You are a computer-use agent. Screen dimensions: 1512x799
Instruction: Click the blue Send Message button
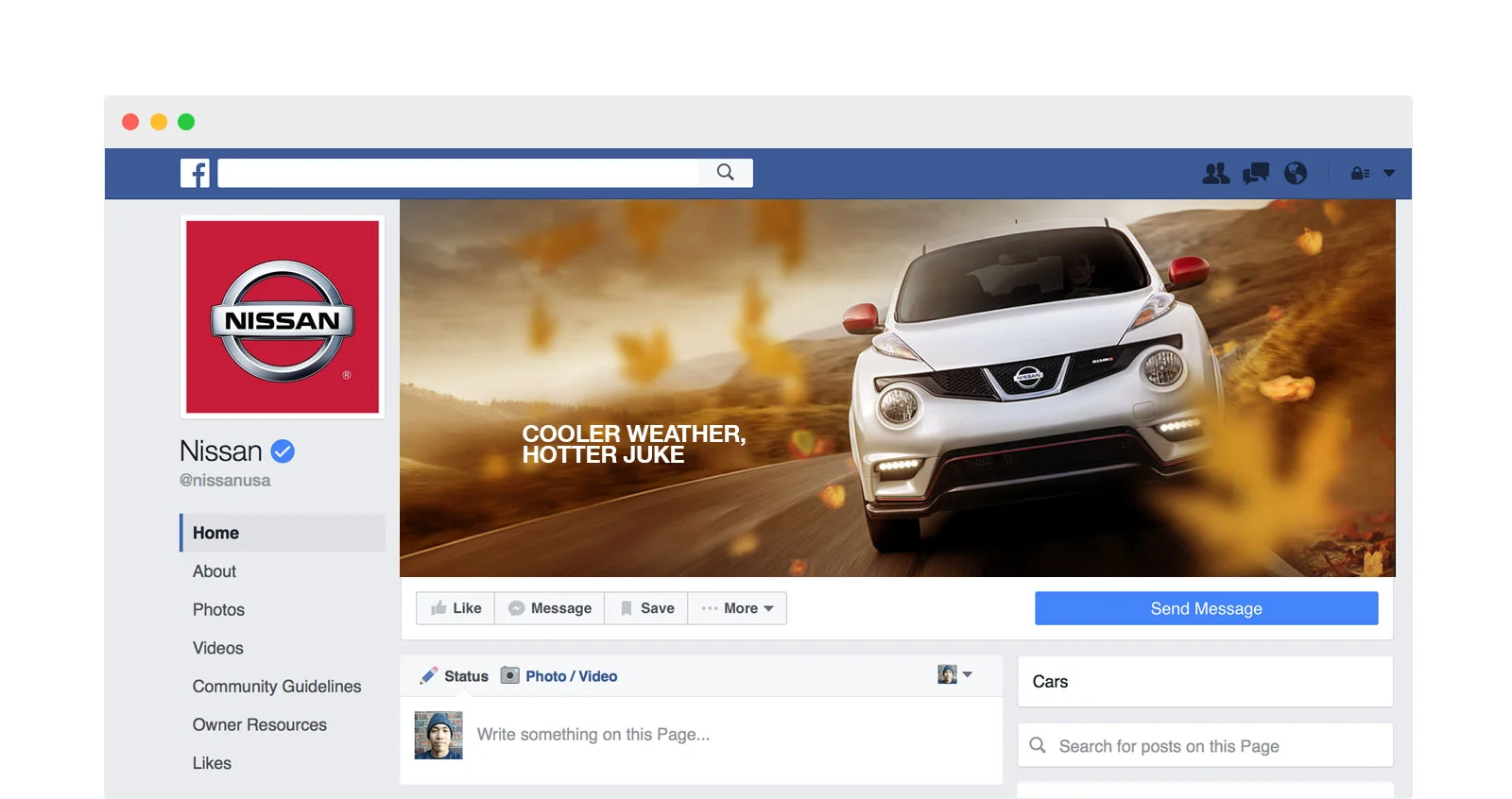click(x=1206, y=608)
